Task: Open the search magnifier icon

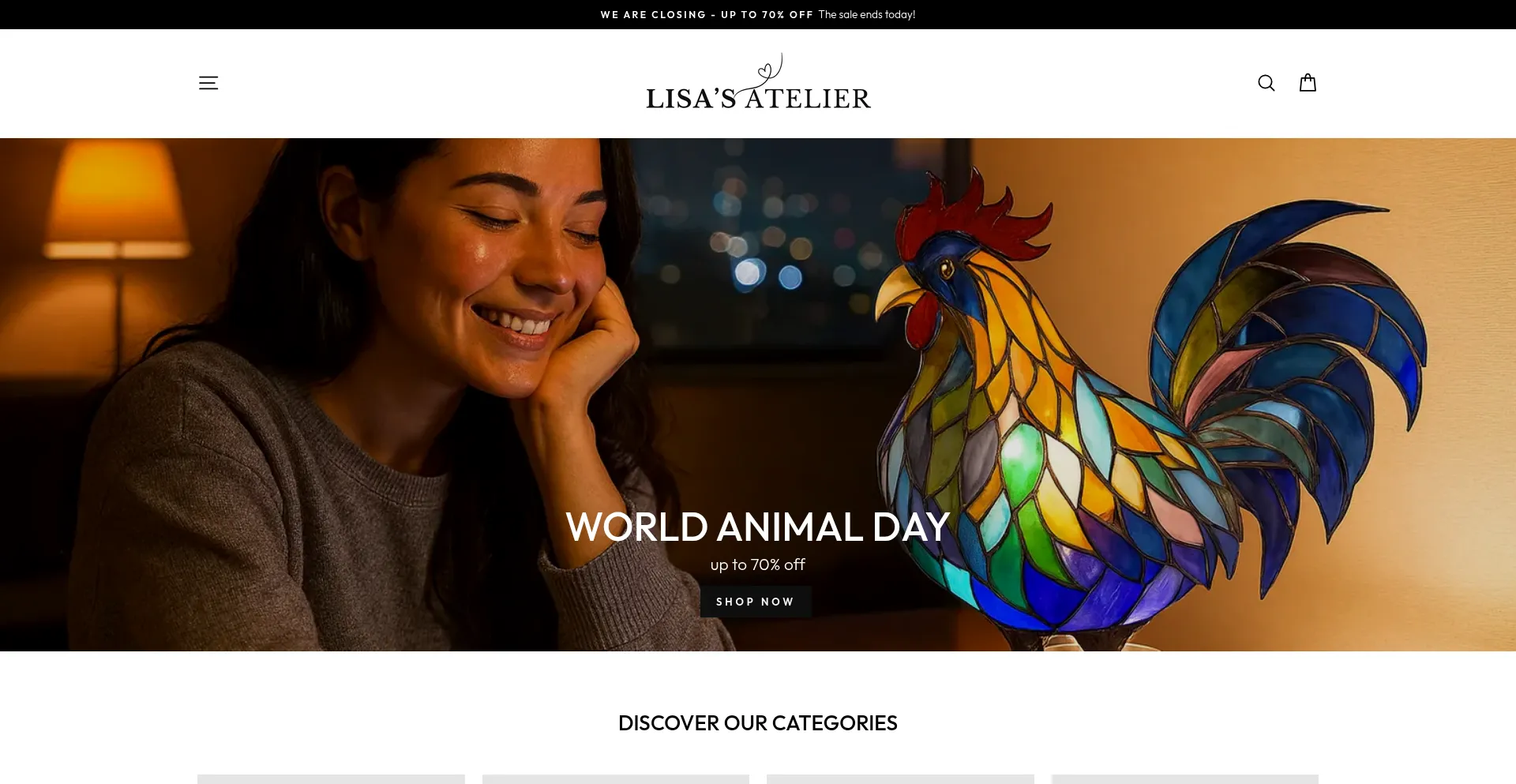Action: pyautogui.click(x=1266, y=83)
